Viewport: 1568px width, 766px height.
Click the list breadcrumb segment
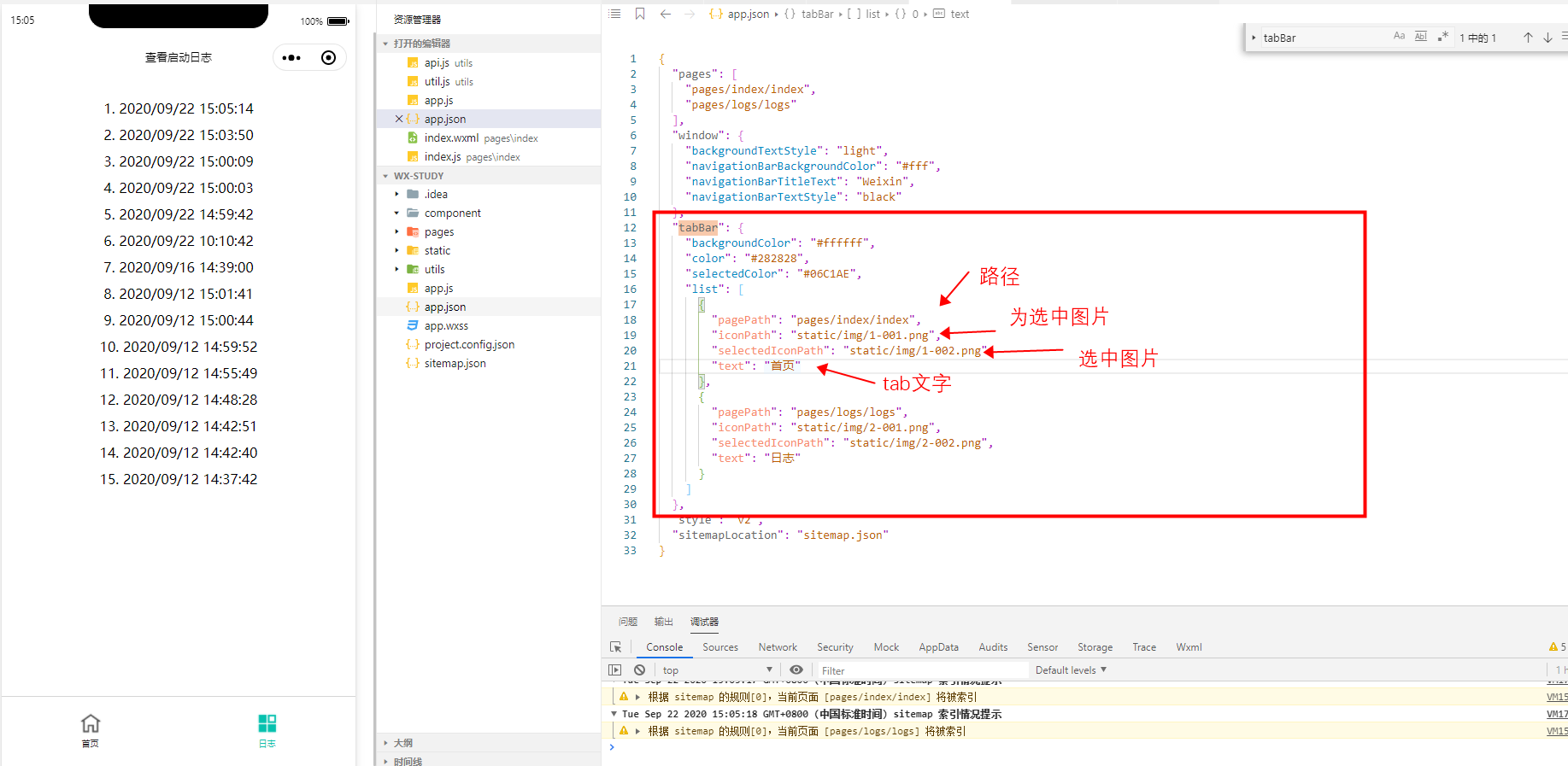point(872,14)
